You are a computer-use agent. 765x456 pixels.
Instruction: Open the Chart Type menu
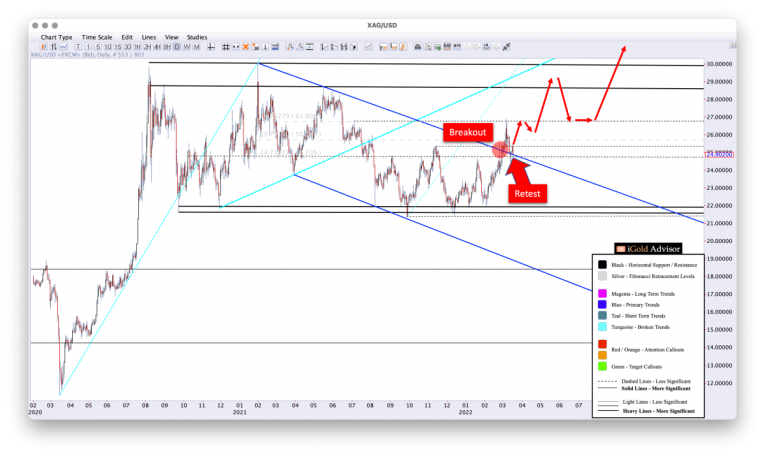click(56, 37)
